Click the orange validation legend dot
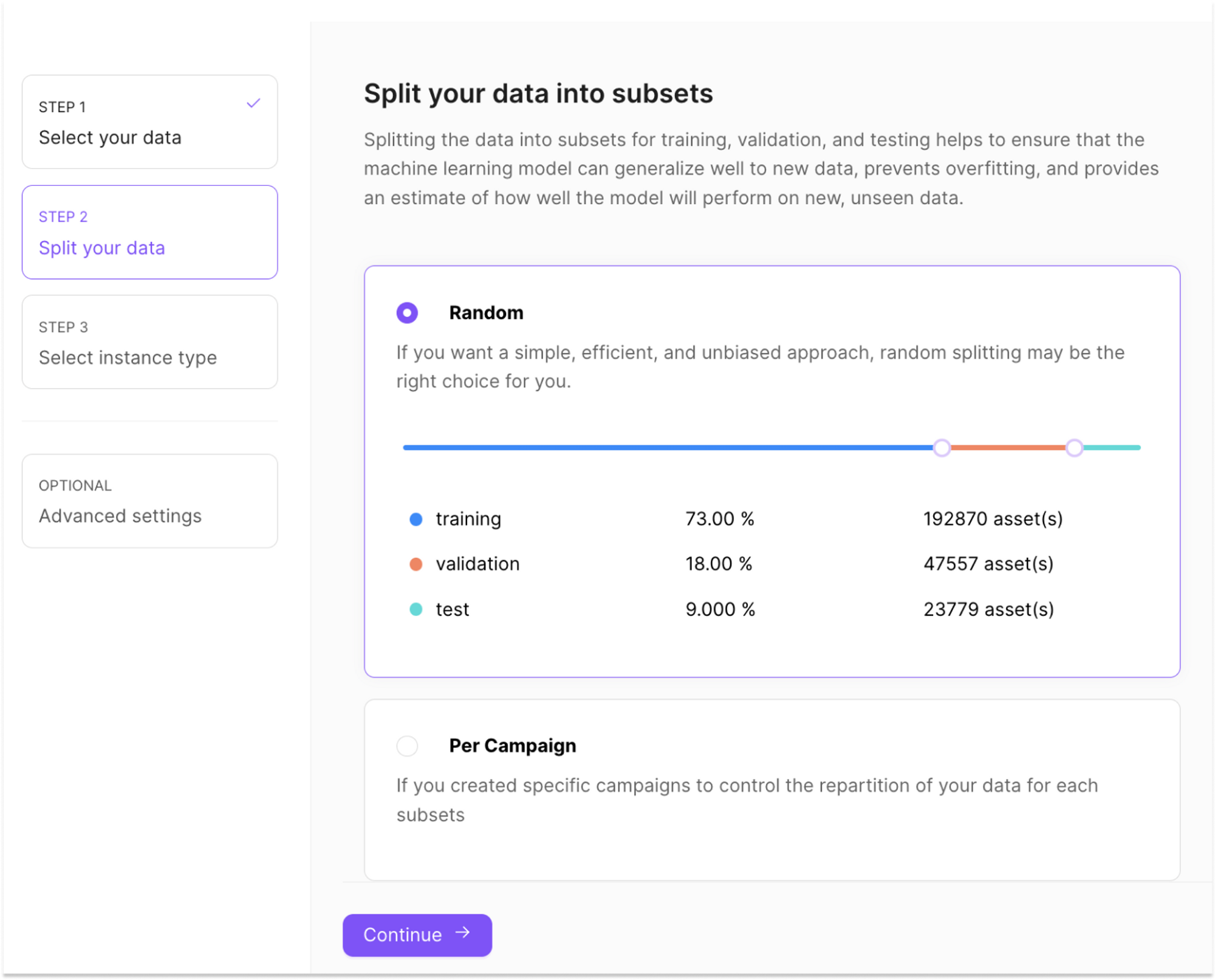Screen dimensions: 1215x980 [416, 564]
